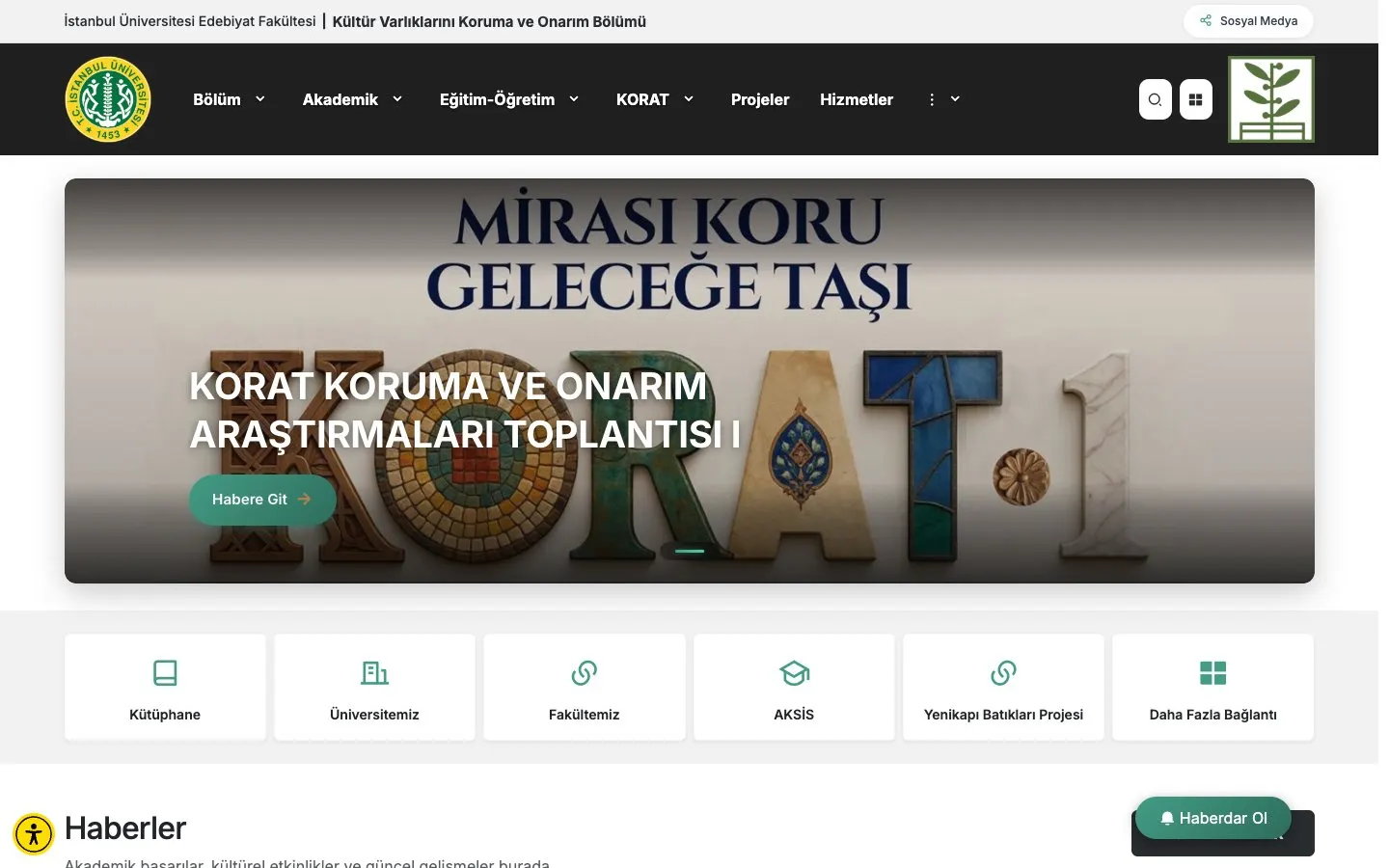Screen dimensions: 1389x868
Task: Expand the Akademik menu chevron
Action: click(x=396, y=98)
